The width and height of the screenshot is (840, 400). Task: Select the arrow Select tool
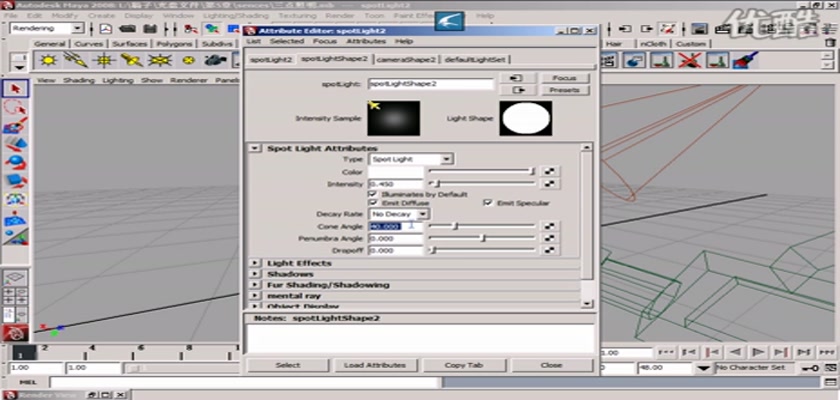(16, 88)
